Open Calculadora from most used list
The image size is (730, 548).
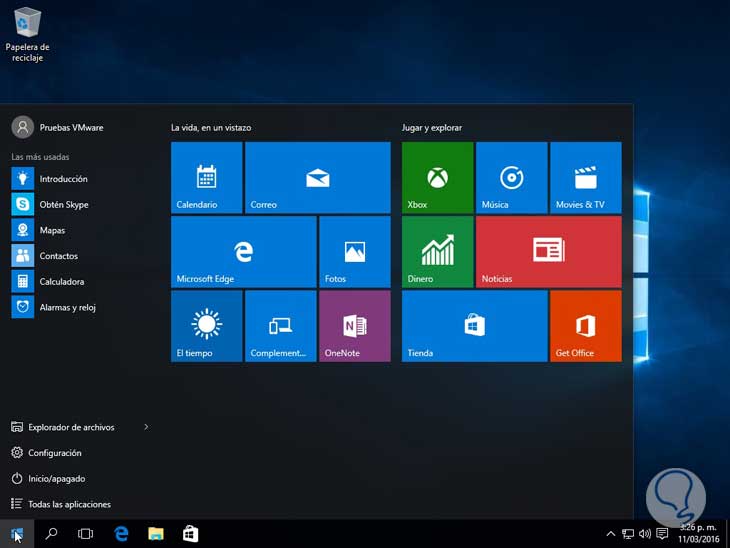point(61,282)
